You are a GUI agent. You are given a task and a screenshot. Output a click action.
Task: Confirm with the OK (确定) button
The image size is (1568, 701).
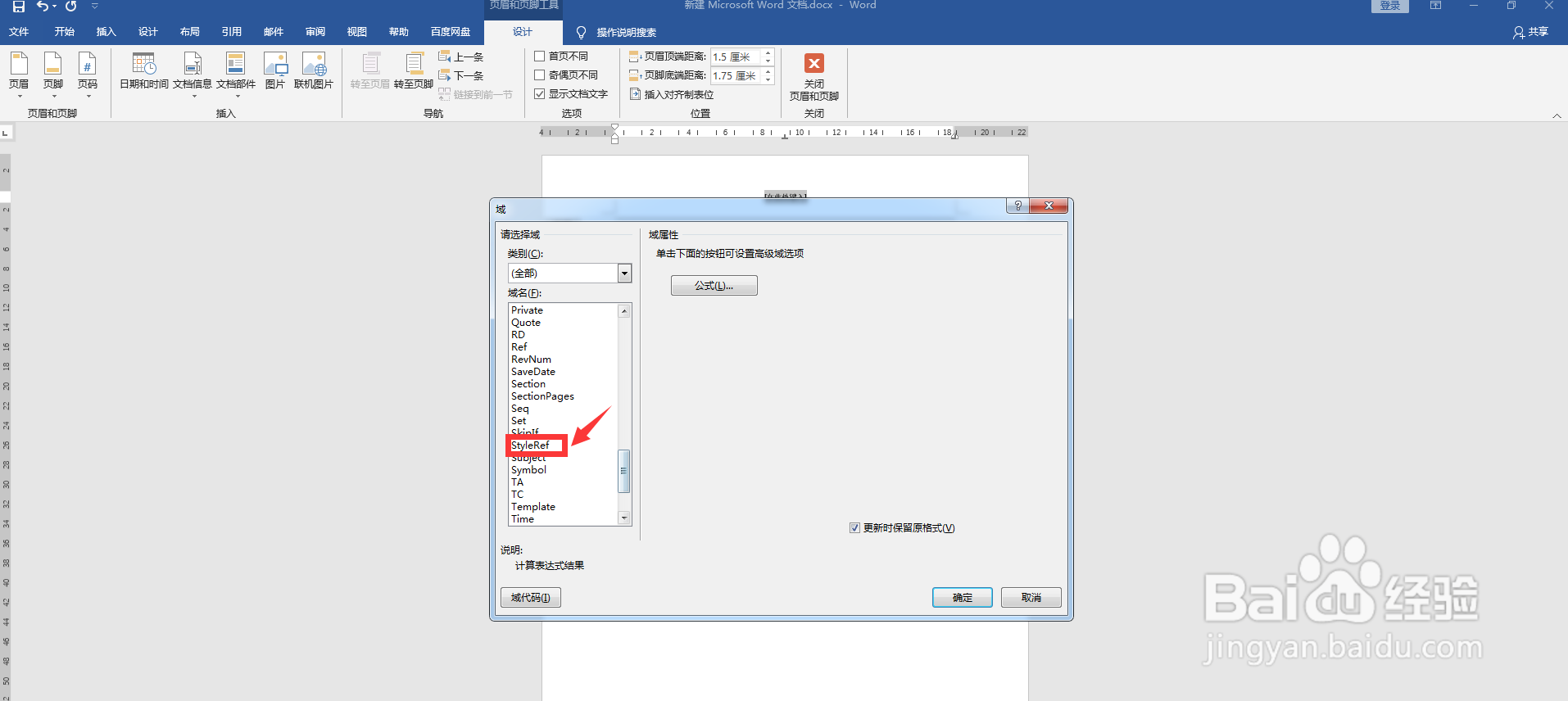tap(963, 598)
